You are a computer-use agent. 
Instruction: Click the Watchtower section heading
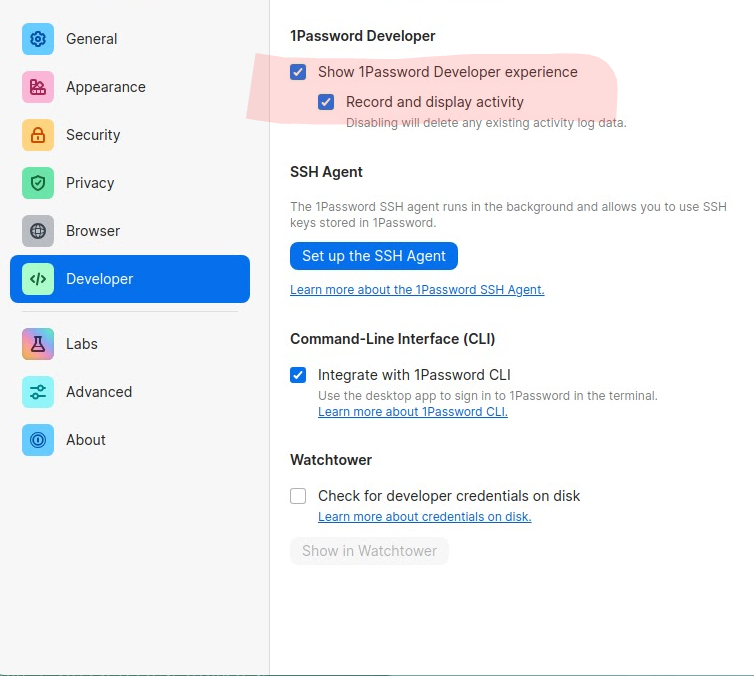(331, 460)
